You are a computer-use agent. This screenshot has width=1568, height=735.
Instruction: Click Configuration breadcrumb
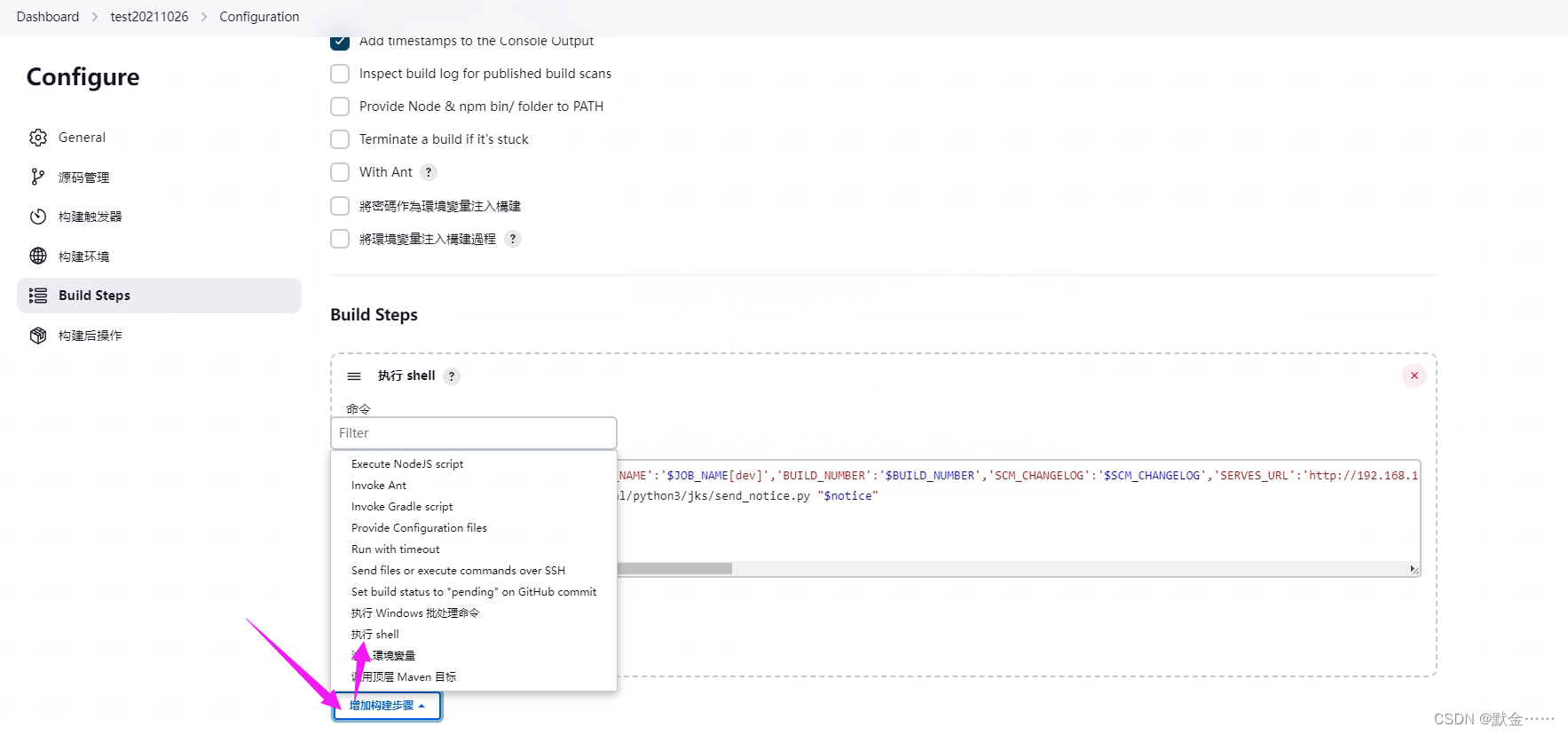click(x=259, y=17)
